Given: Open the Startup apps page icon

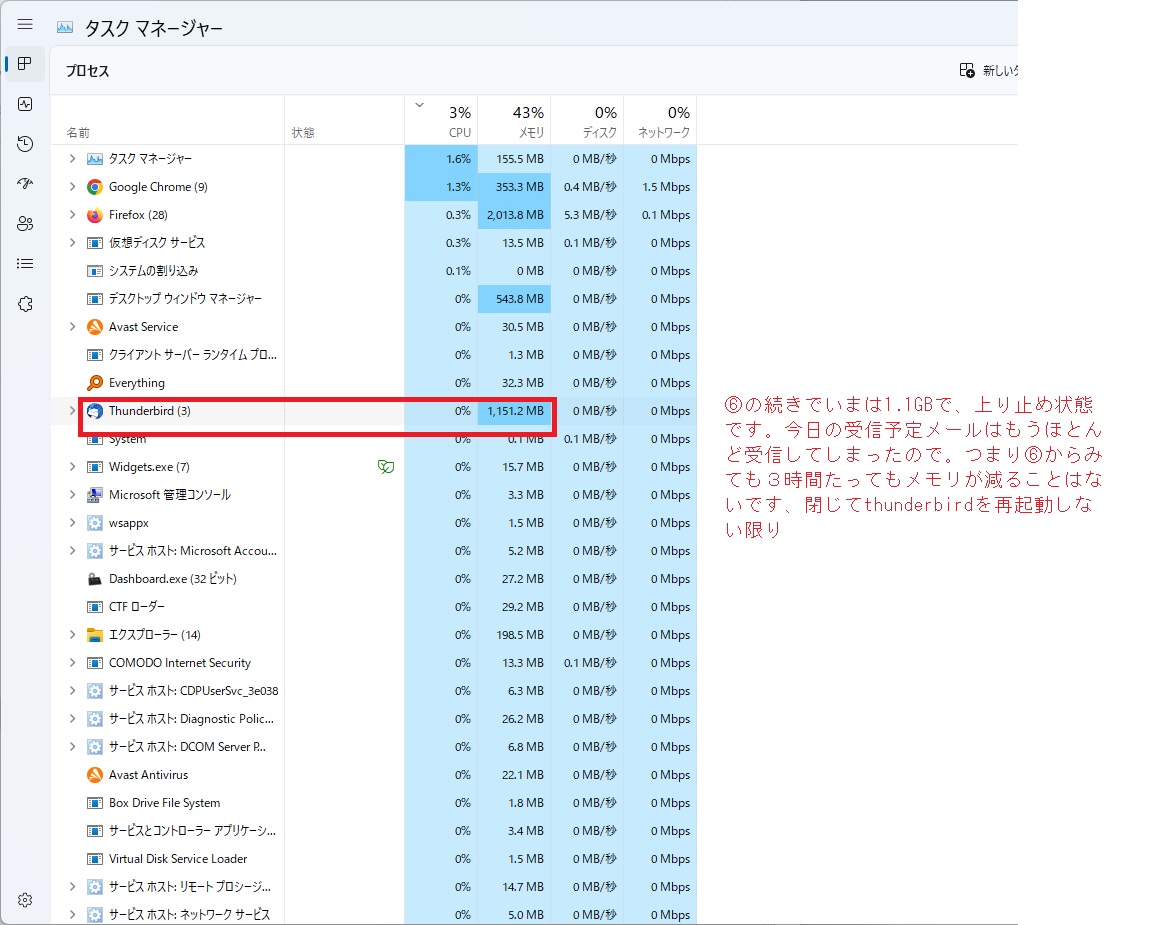Looking at the screenshot, I should tap(25, 184).
